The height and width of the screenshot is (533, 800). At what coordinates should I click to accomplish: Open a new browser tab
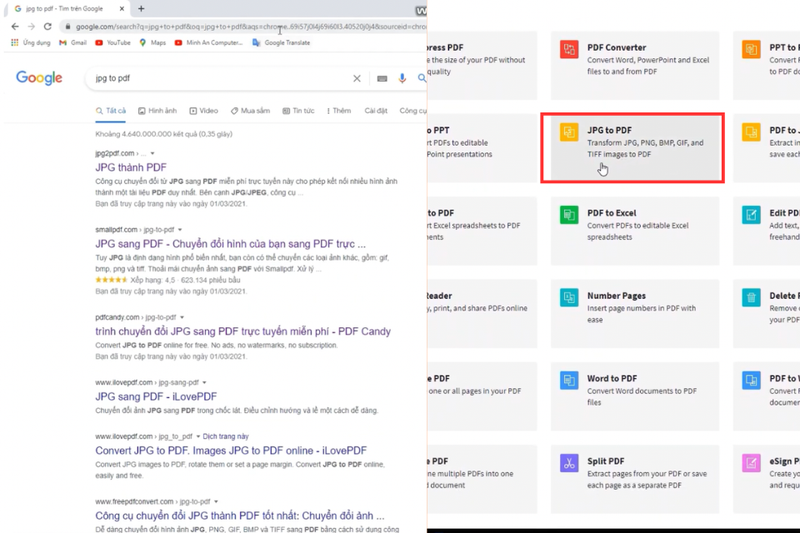coord(141,9)
